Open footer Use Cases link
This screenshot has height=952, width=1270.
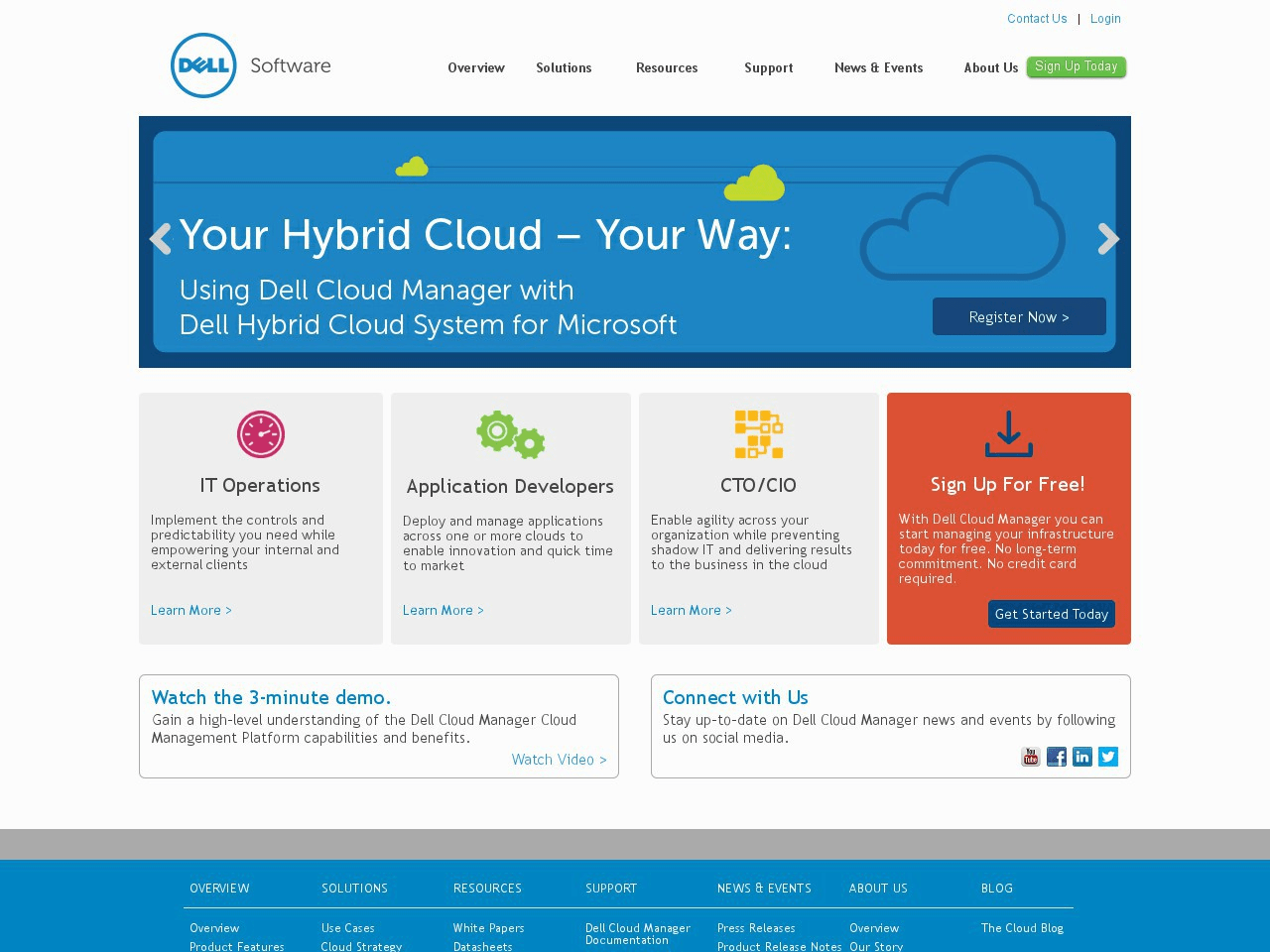348,928
